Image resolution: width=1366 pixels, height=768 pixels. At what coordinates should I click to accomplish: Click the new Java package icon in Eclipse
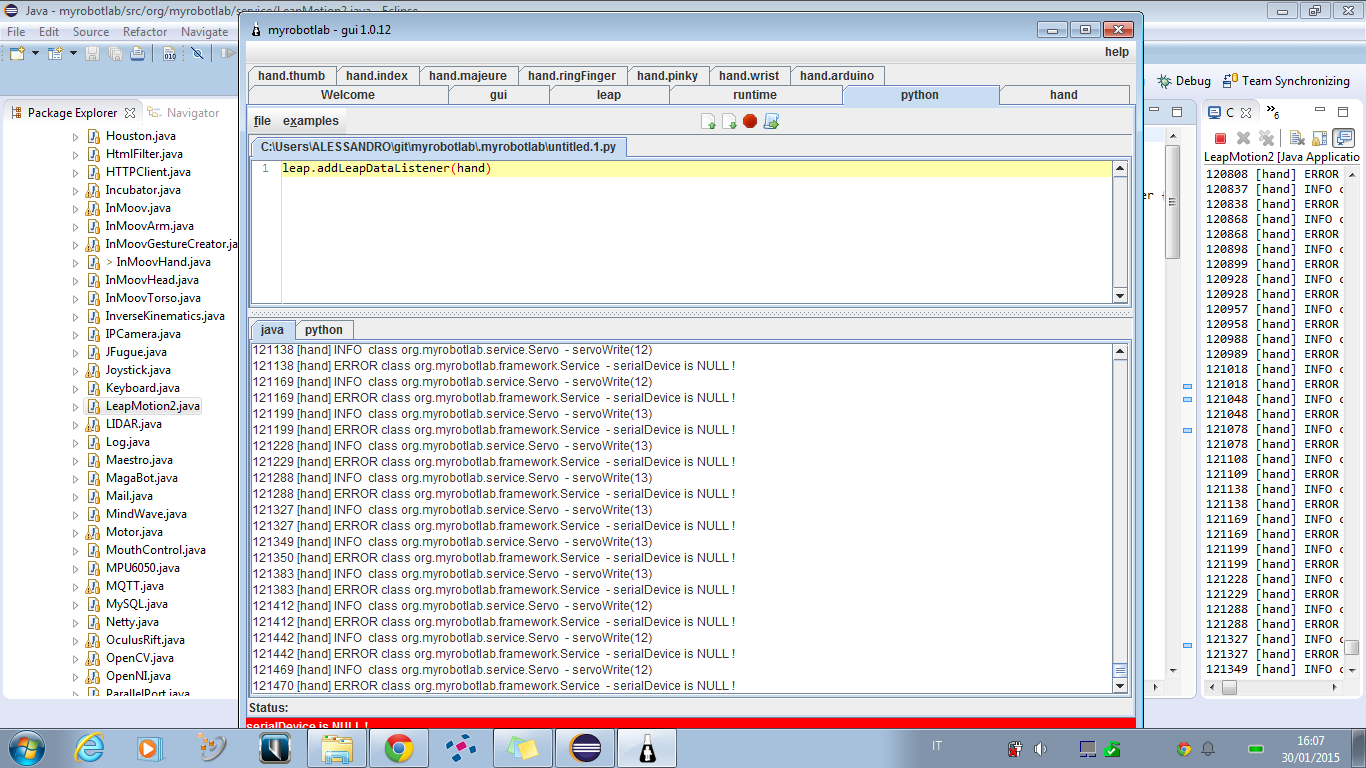[x=56, y=53]
